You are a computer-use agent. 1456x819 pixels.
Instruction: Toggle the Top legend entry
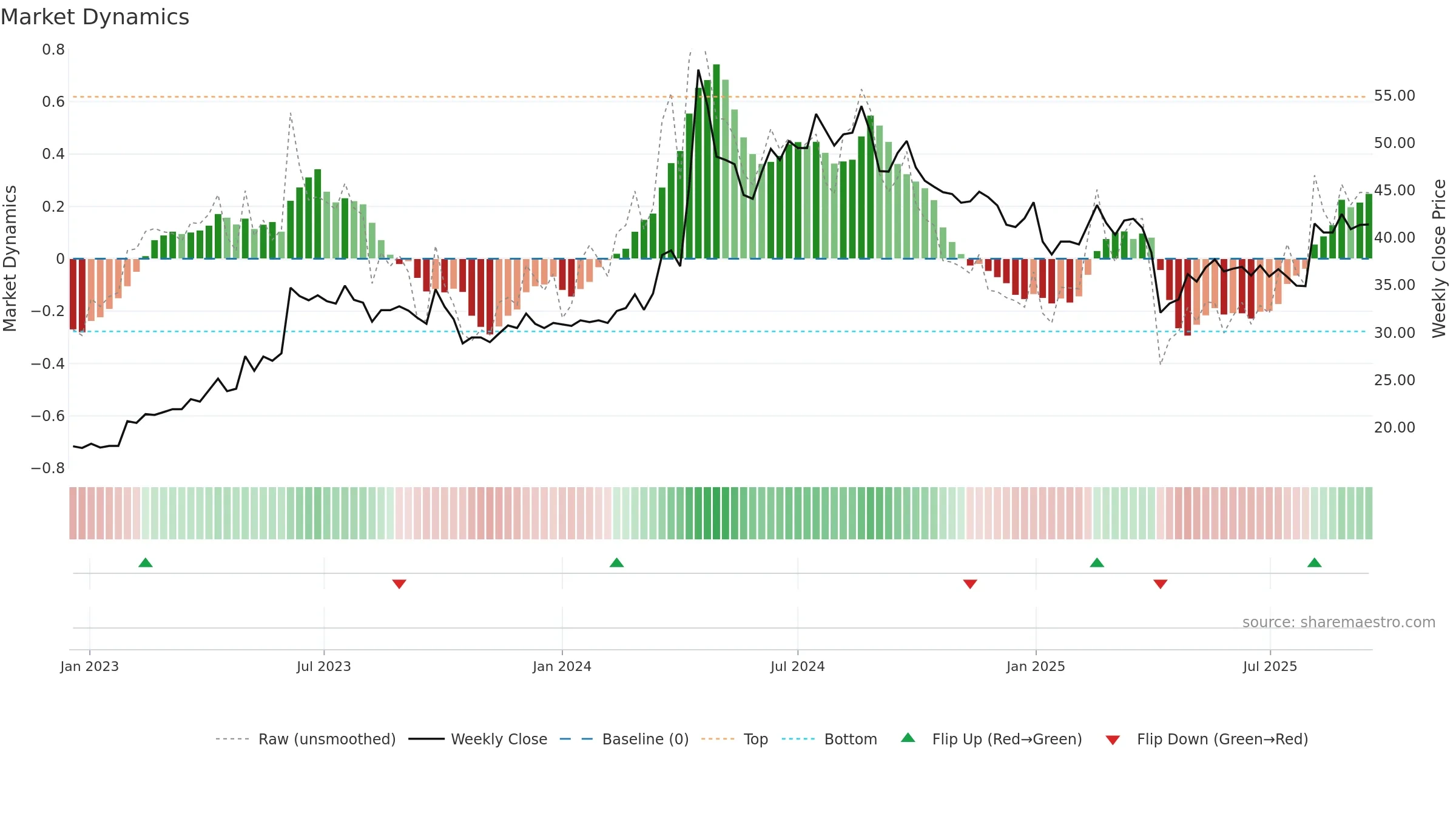[735, 739]
